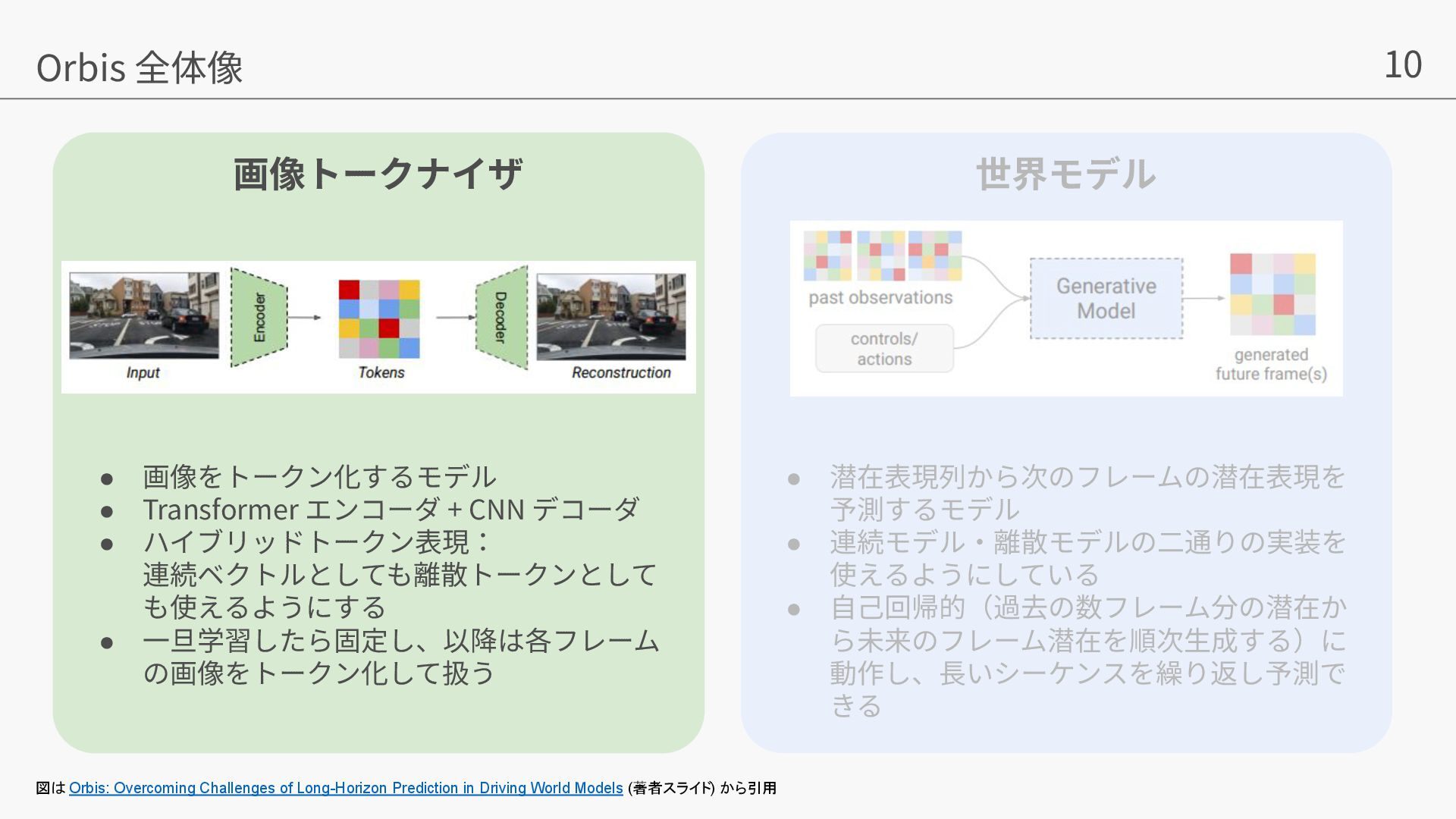Open the Orbis paper hyperlink in footer
Viewport: 1456px width, 819px height.
tap(346, 788)
